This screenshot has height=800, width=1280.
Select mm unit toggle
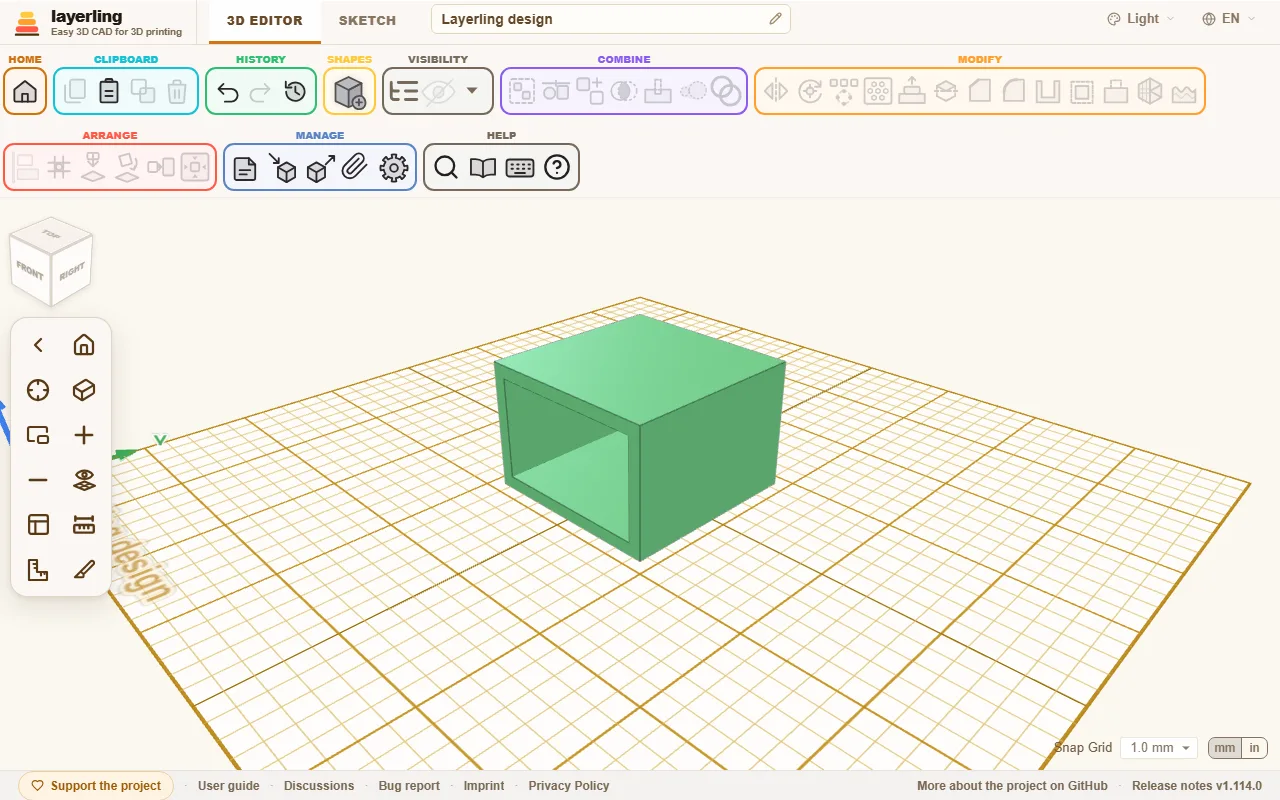coord(1225,748)
